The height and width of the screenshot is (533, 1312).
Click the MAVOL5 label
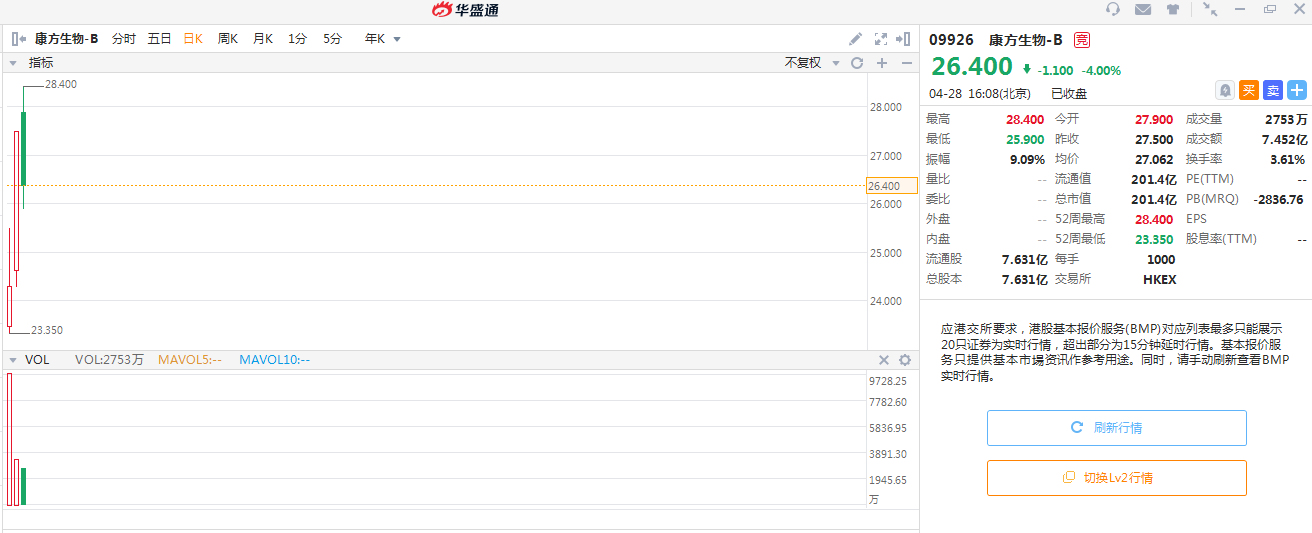coord(190,360)
